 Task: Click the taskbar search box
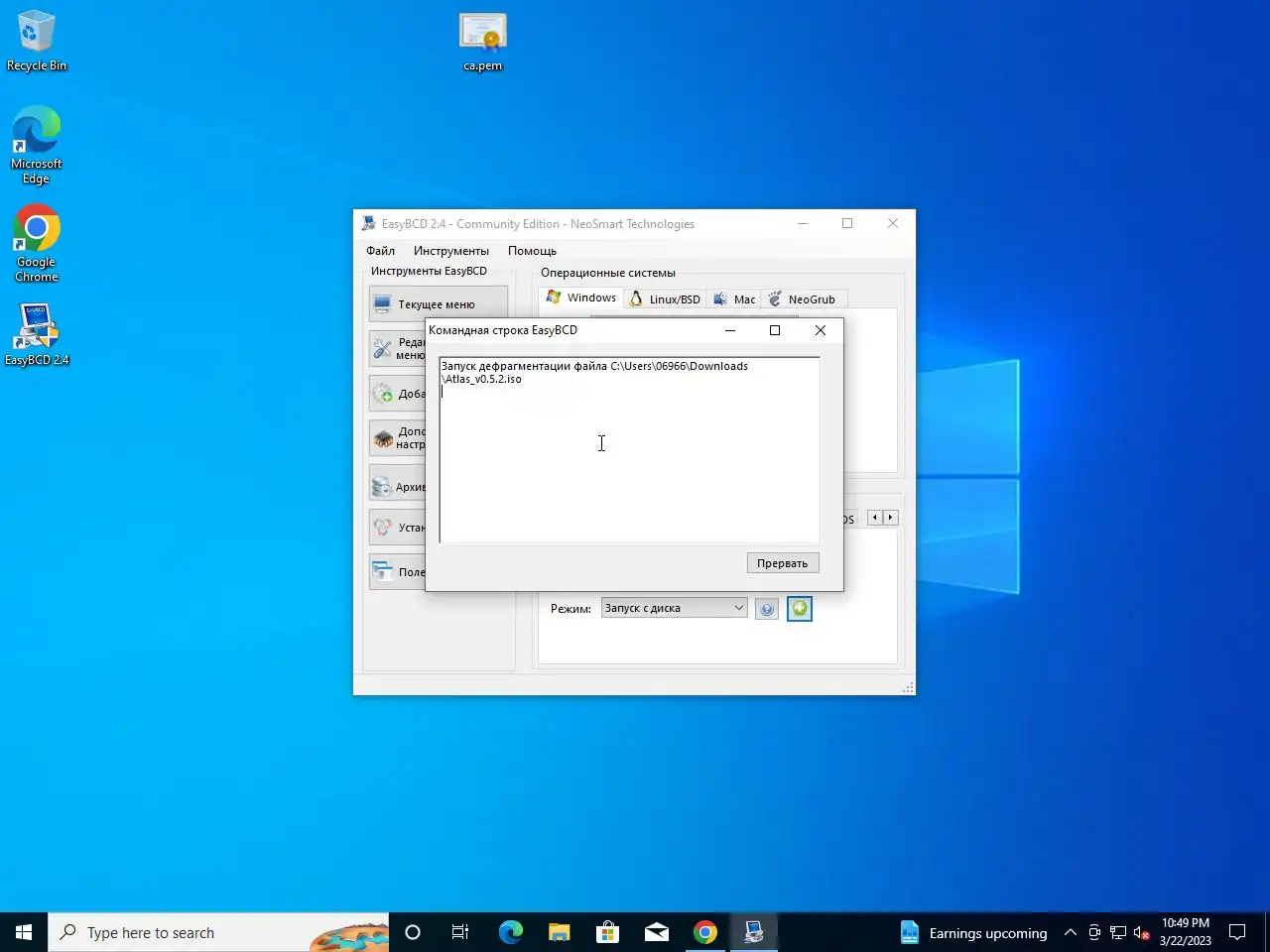click(218, 932)
